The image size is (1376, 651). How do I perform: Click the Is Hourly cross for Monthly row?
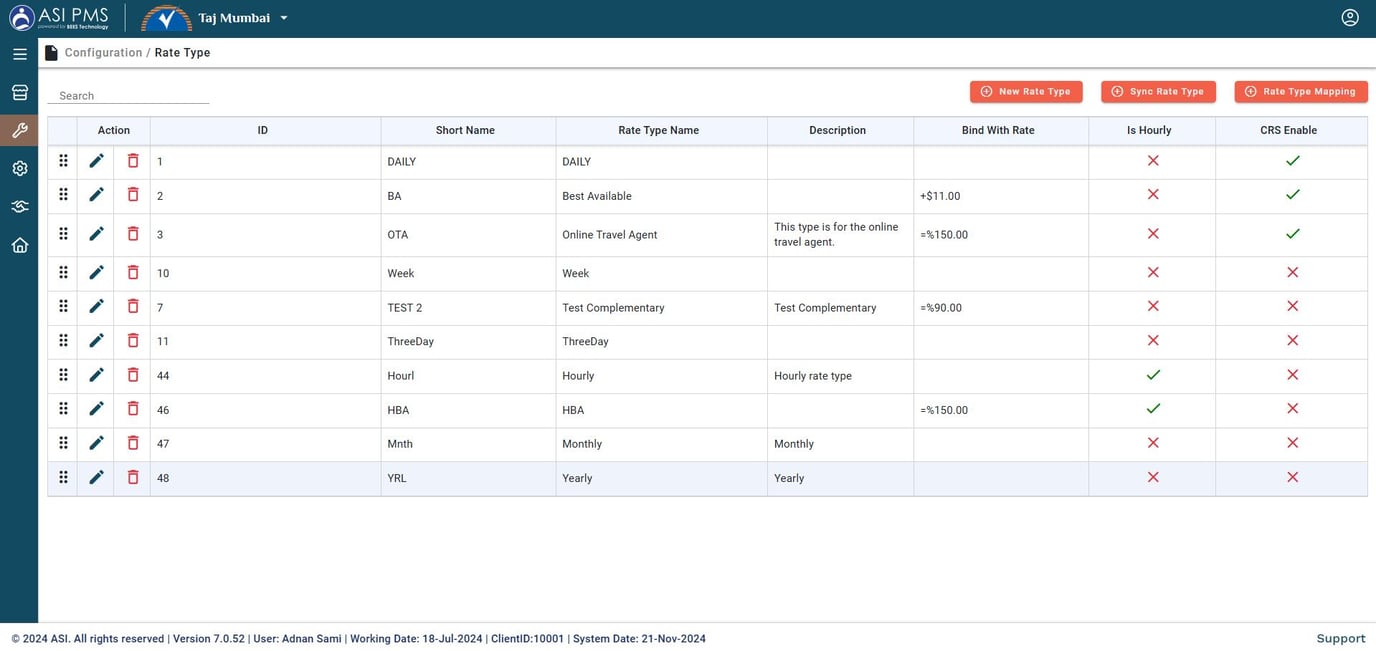[1153, 443]
